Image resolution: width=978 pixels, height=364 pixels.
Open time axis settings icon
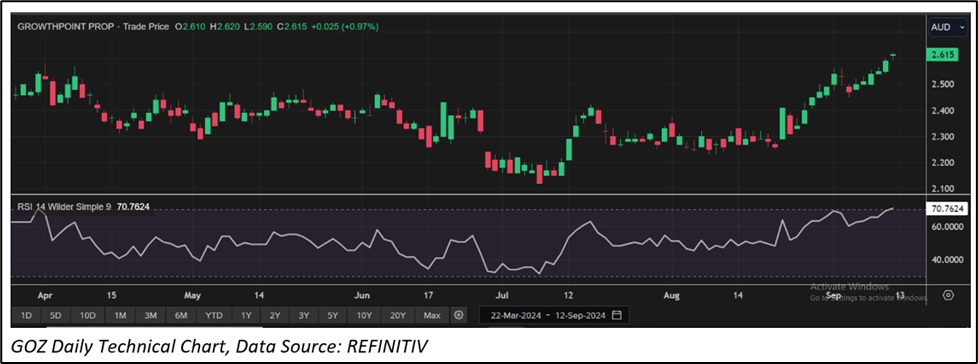tap(948, 295)
